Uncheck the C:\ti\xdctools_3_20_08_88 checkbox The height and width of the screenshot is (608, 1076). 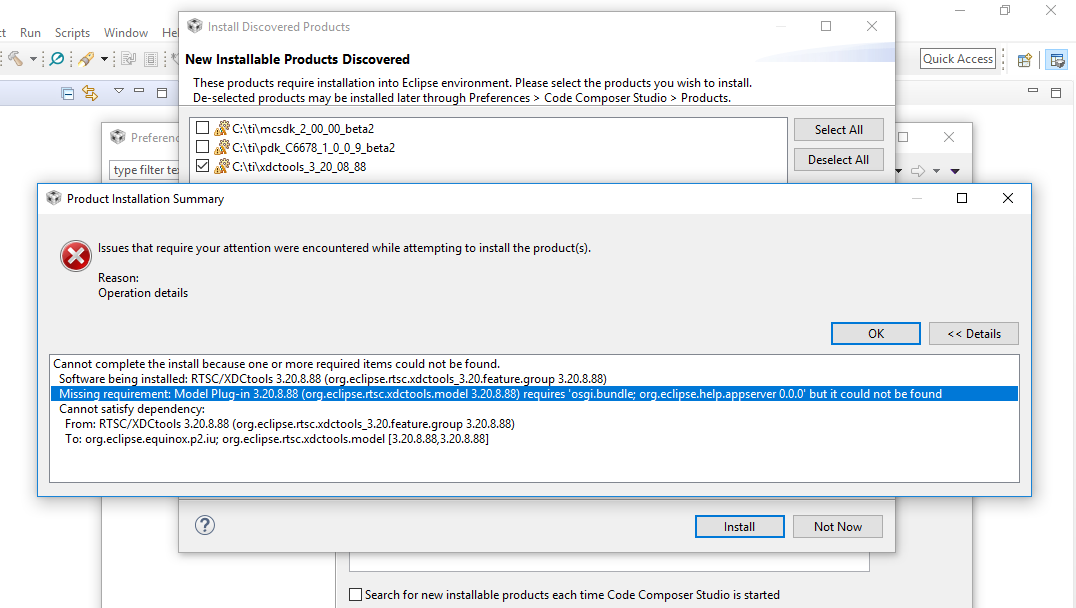202,166
